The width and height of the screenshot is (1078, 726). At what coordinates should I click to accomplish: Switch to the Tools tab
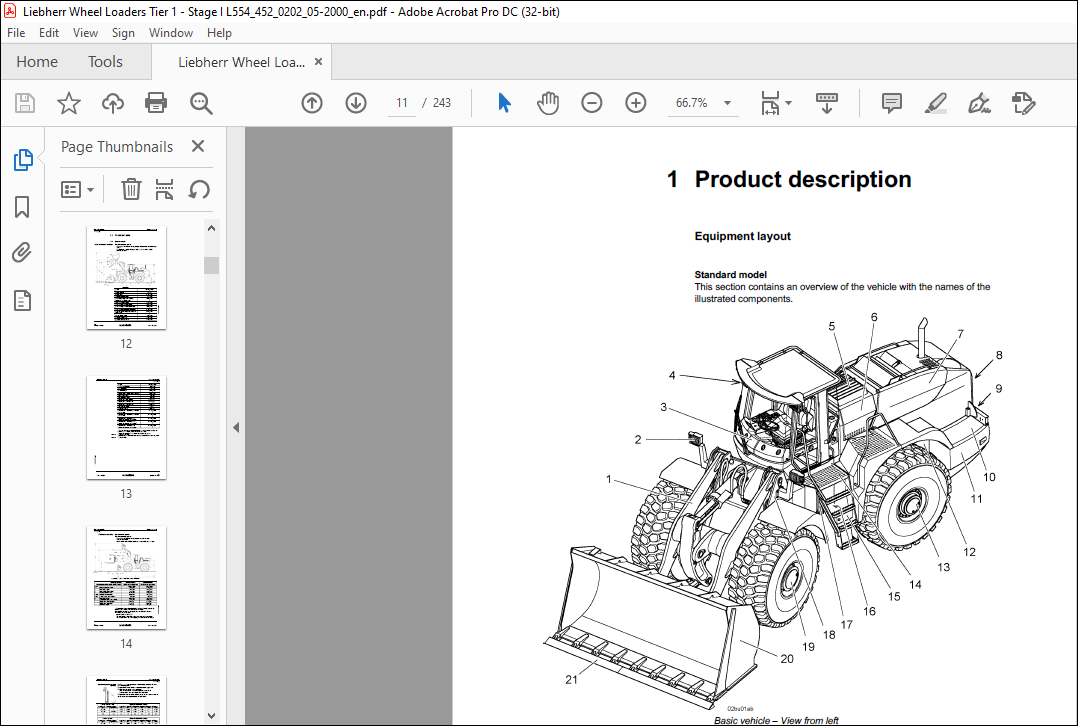105,62
